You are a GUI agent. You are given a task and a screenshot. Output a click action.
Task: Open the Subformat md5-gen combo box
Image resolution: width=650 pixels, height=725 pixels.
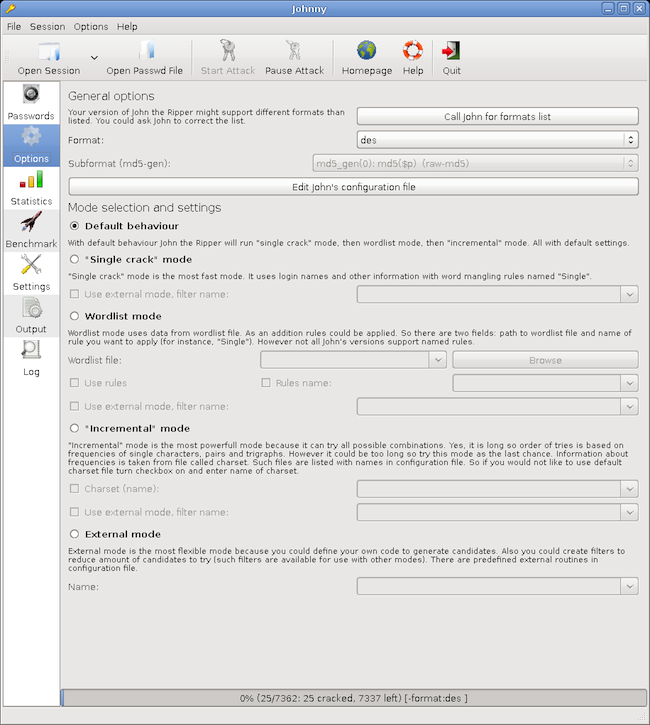pyautogui.click(x=475, y=163)
